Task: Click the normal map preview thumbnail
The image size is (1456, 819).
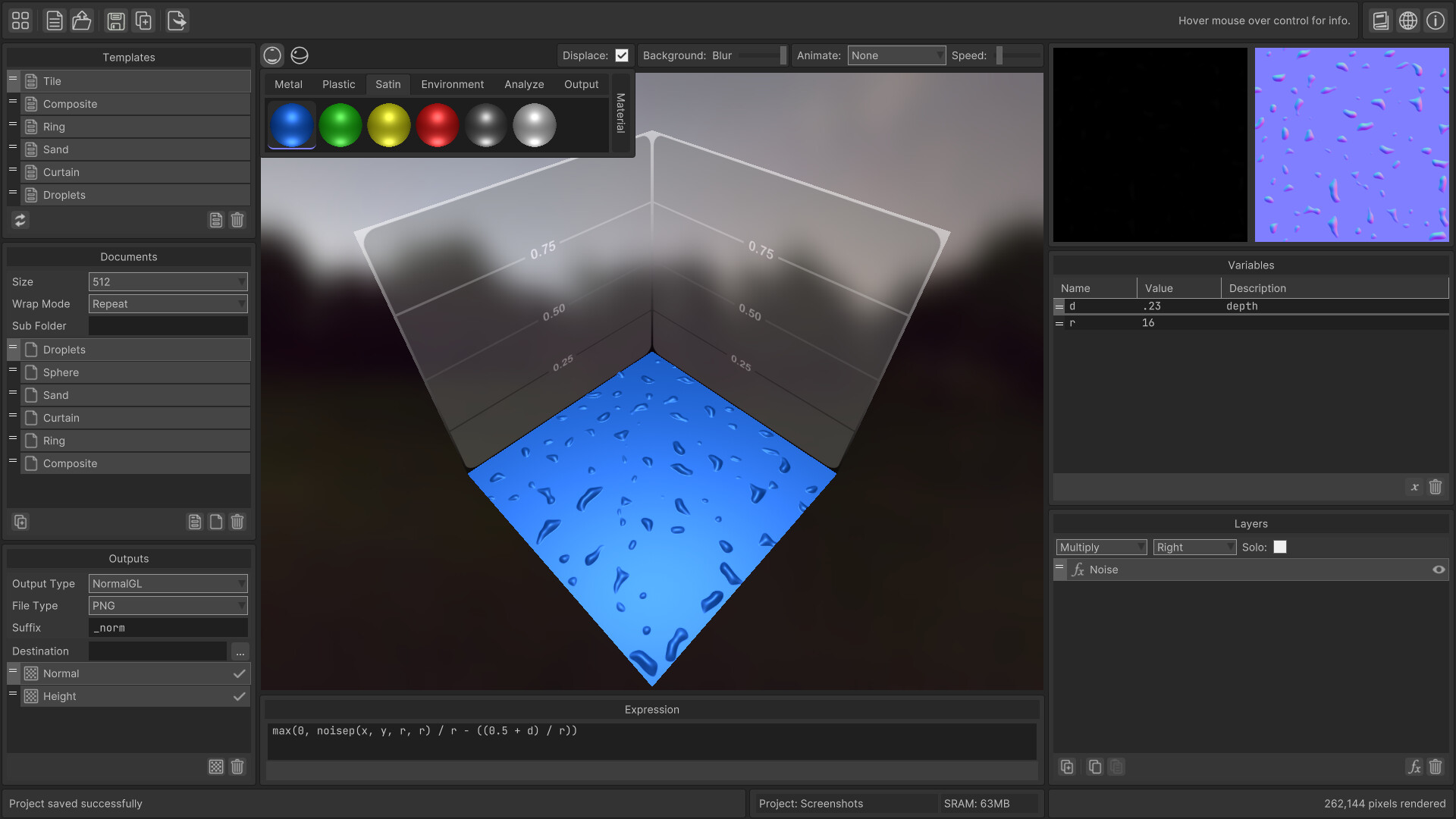Action: point(1351,145)
